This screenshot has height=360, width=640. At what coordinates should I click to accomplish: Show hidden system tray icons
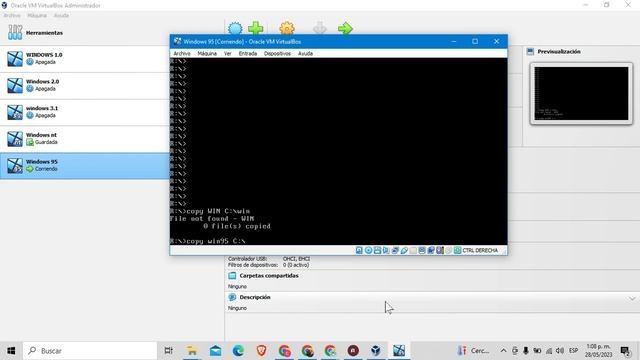point(503,351)
